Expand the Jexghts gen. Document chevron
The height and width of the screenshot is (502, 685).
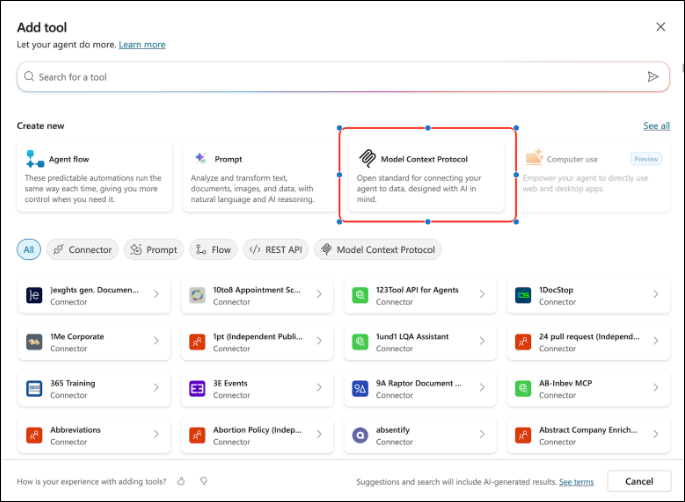pyautogui.click(x=156, y=294)
